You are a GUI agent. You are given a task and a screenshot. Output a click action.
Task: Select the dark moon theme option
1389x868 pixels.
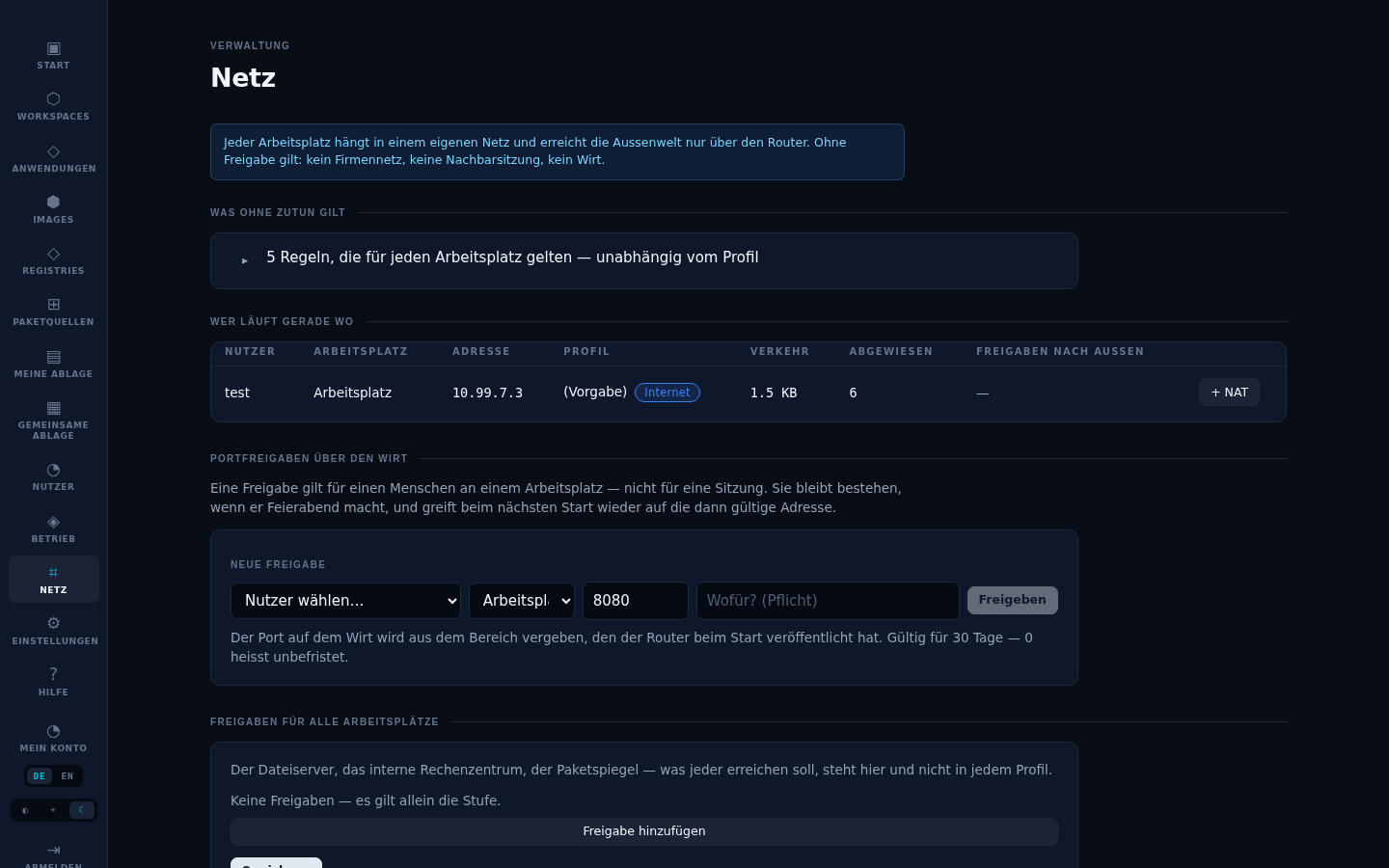81,810
